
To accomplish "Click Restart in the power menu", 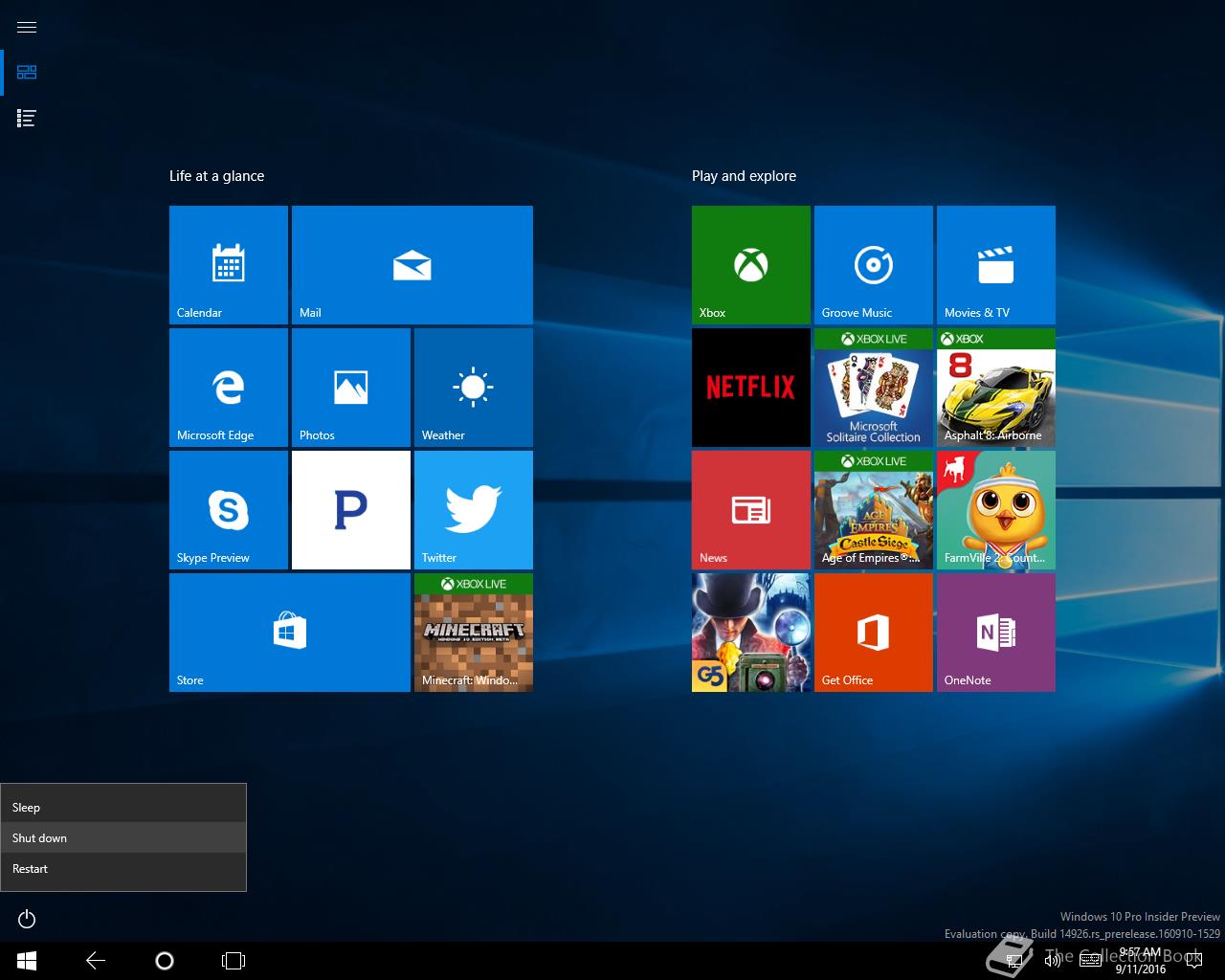I will [123, 869].
